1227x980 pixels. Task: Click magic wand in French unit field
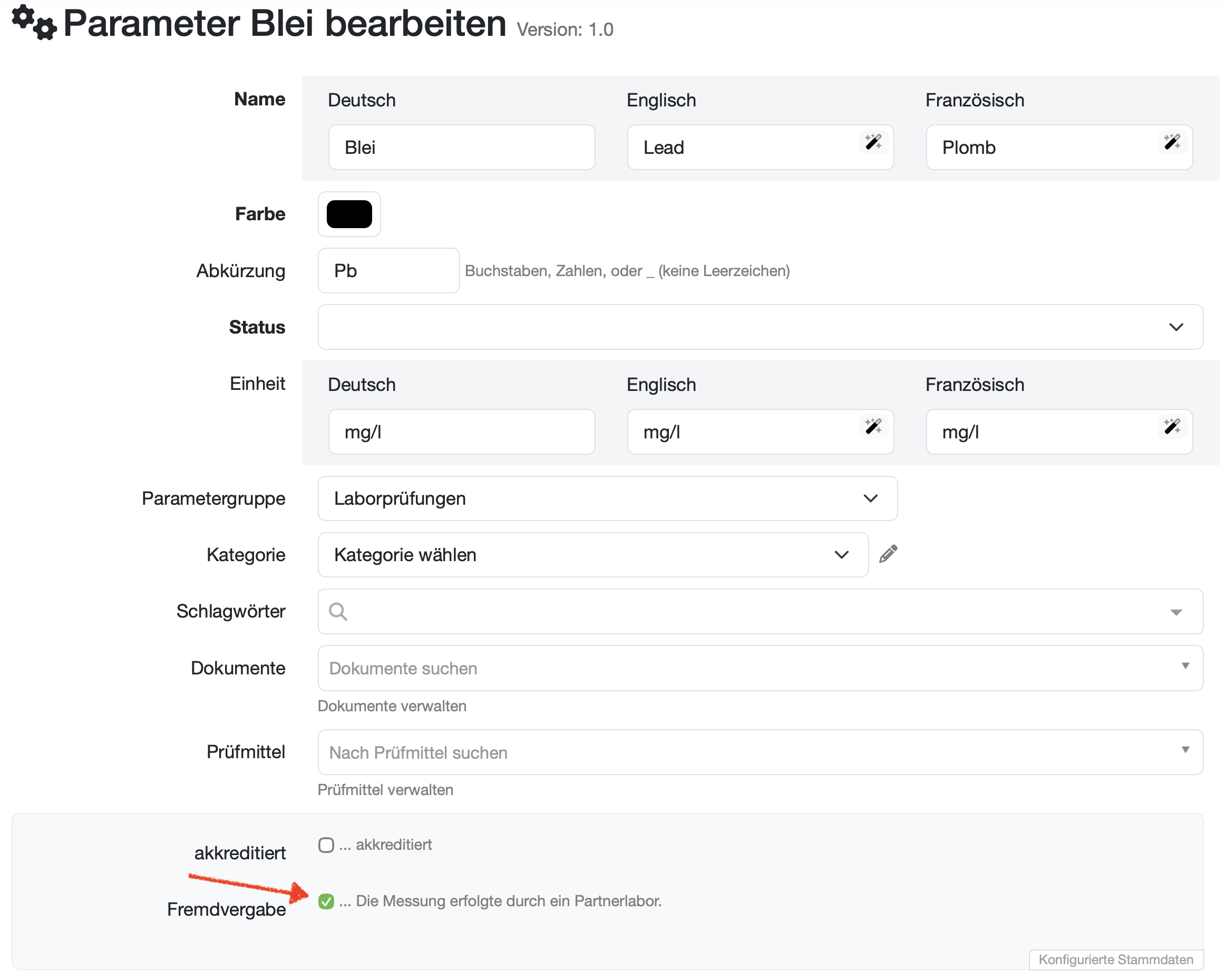point(1172,426)
